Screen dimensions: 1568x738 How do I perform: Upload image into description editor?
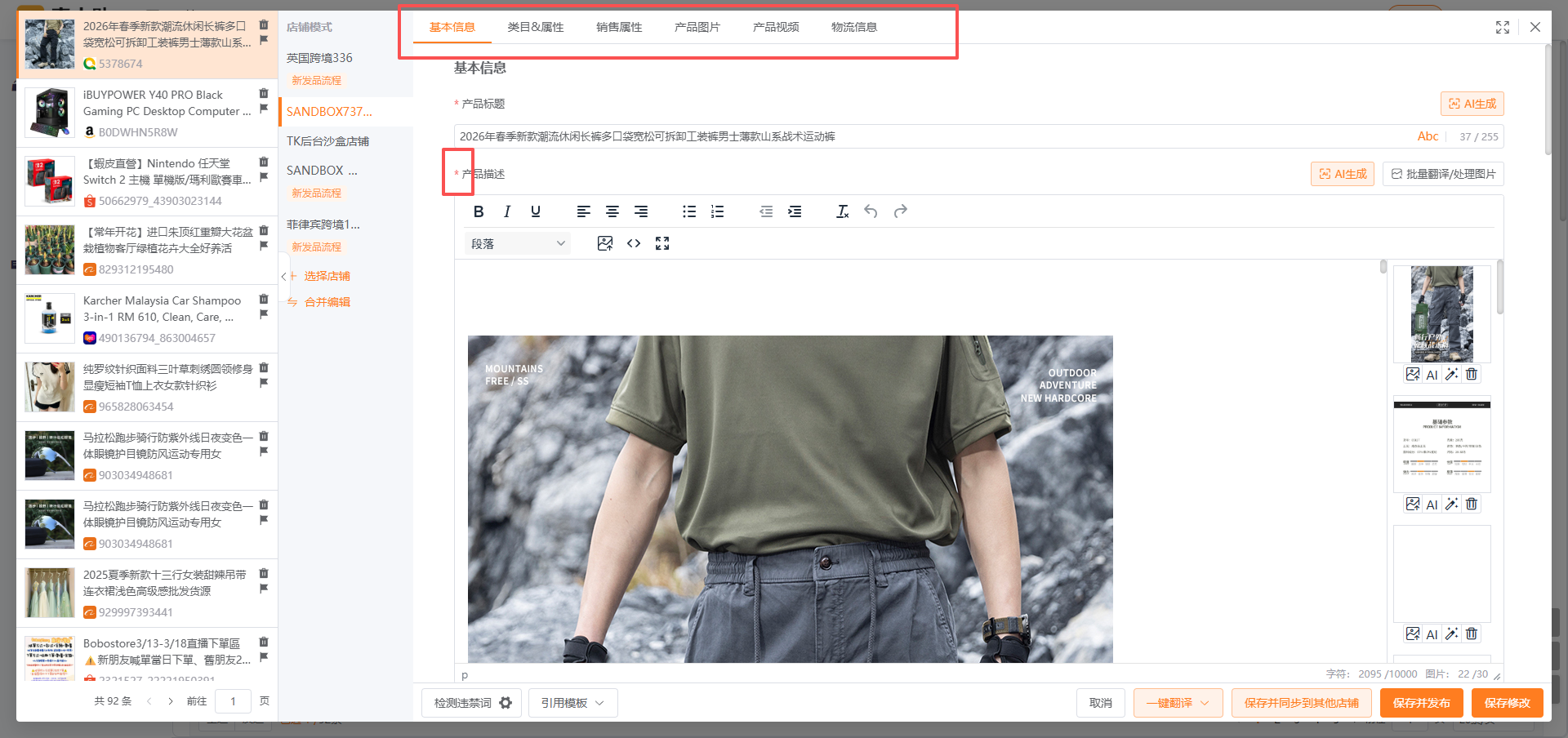[605, 243]
